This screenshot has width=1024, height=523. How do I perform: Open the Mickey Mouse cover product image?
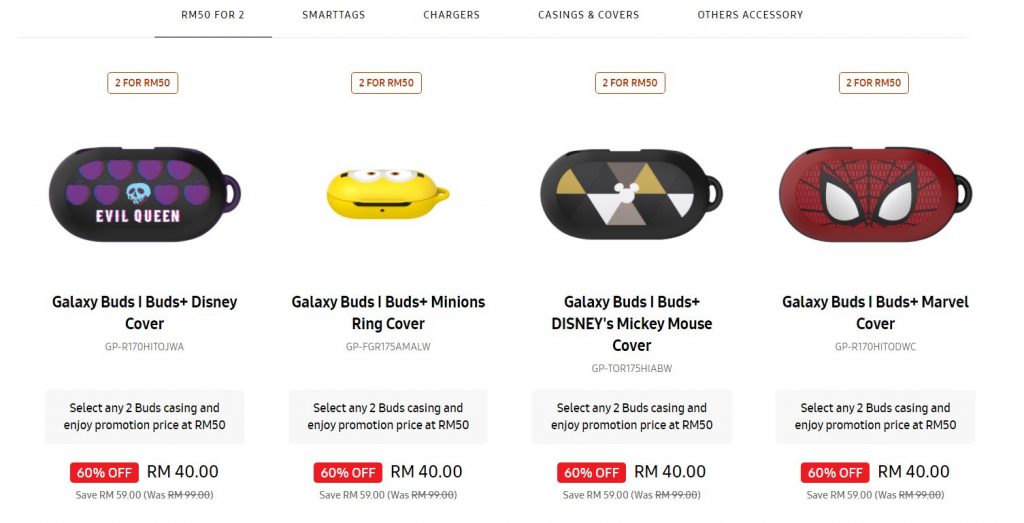tap(631, 195)
